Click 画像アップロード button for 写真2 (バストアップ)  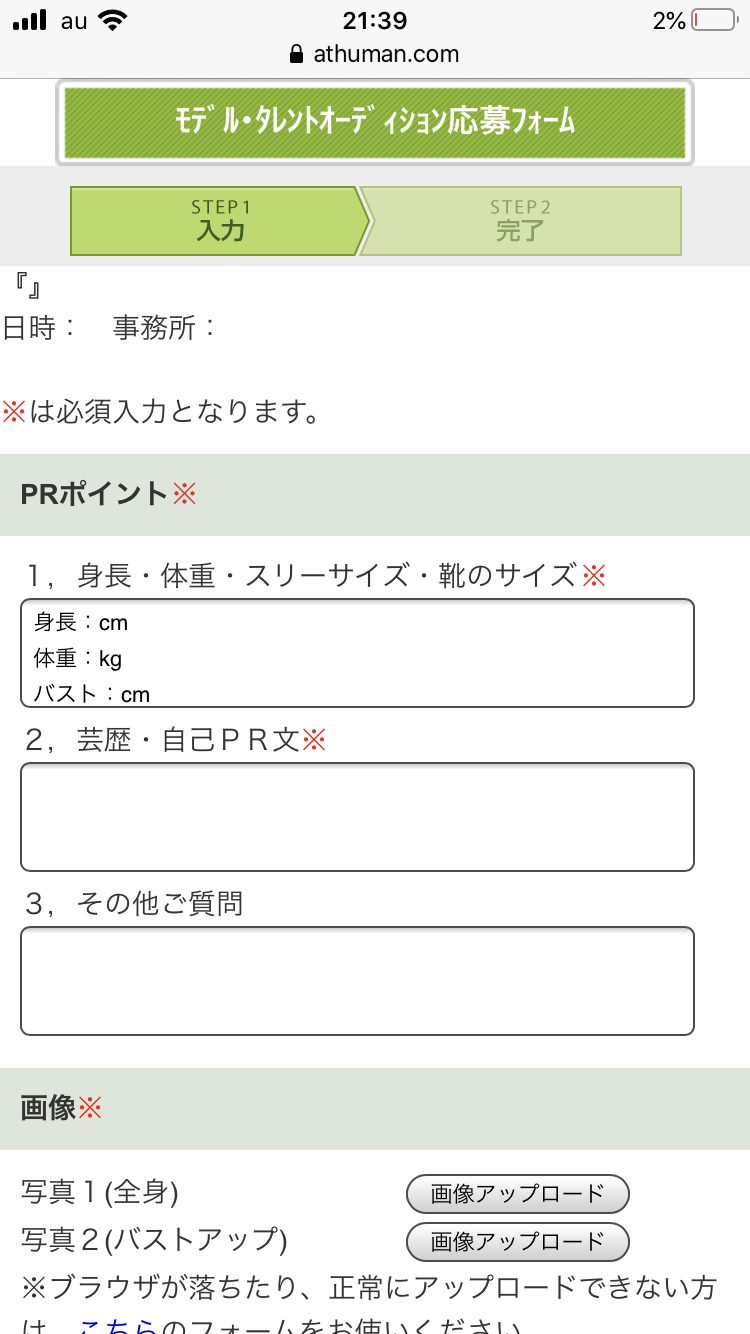pyautogui.click(x=517, y=1241)
